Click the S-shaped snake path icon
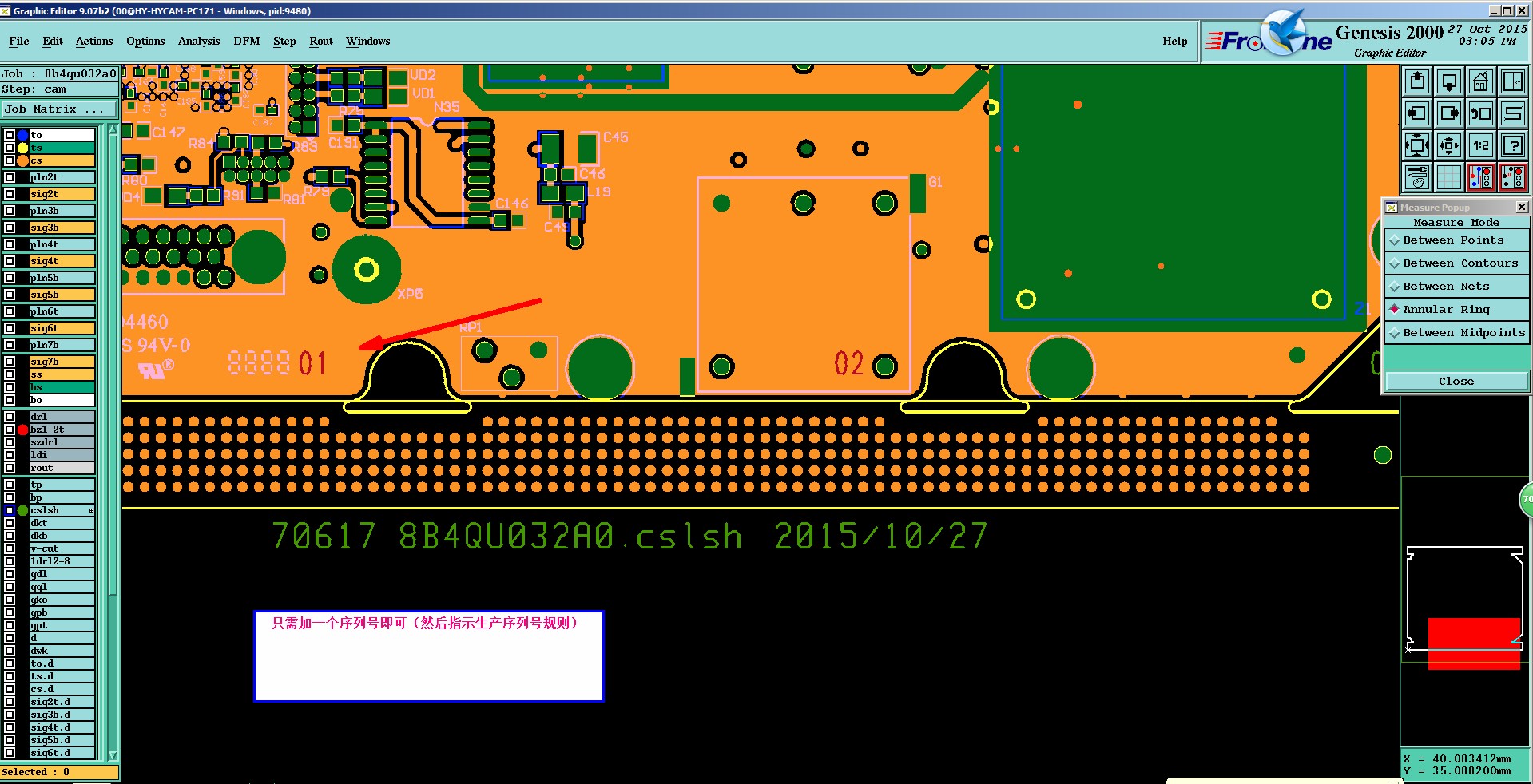This screenshot has height=784, width=1533. tap(1513, 113)
